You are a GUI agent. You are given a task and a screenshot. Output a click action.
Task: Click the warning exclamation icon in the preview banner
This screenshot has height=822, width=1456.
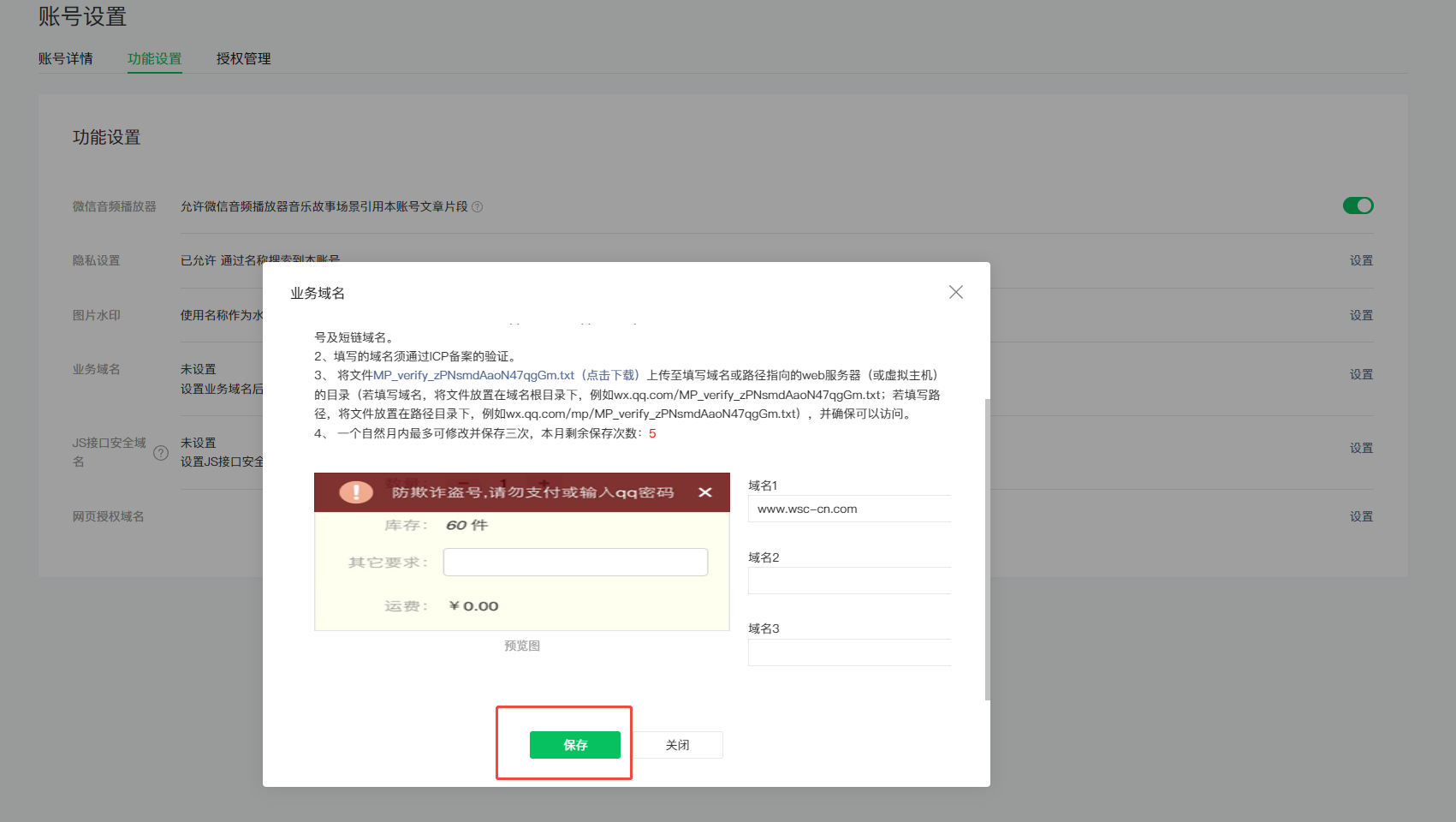pyautogui.click(x=356, y=492)
